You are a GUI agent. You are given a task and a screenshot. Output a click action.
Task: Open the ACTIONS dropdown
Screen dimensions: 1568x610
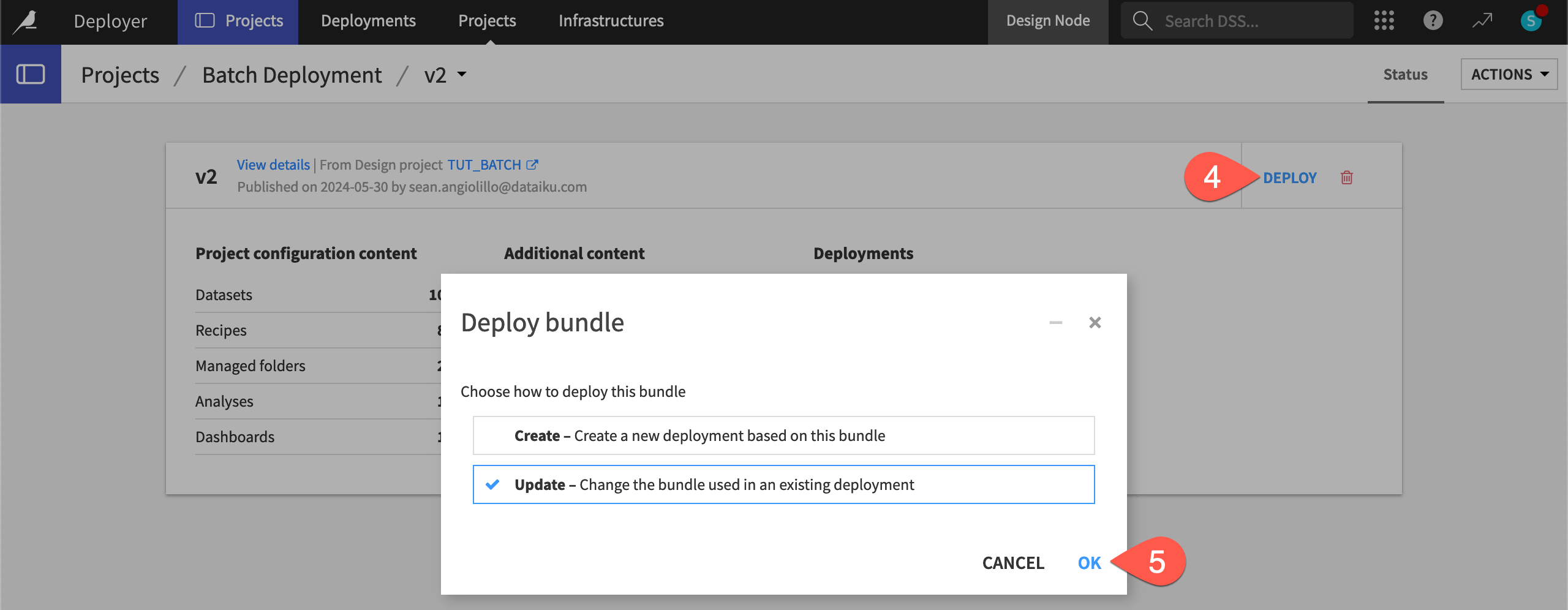click(1509, 73)
